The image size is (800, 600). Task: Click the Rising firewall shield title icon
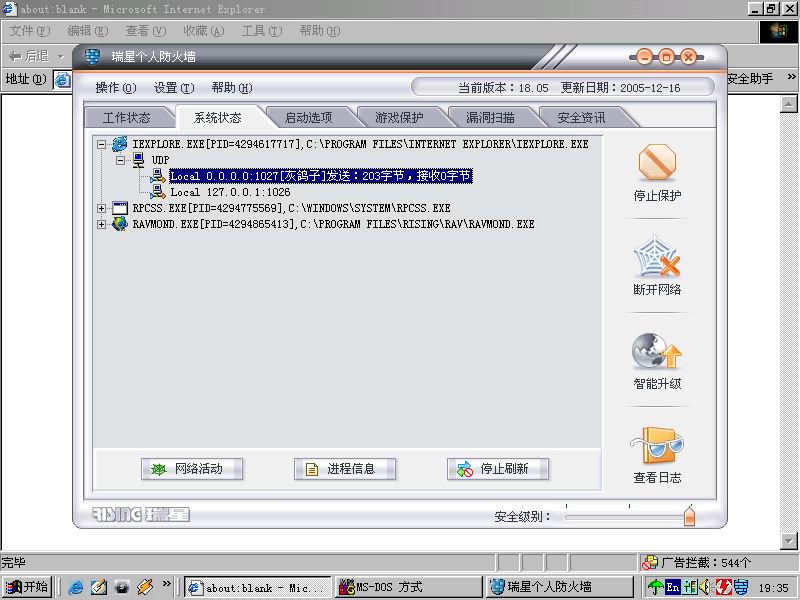coord(92,56)
